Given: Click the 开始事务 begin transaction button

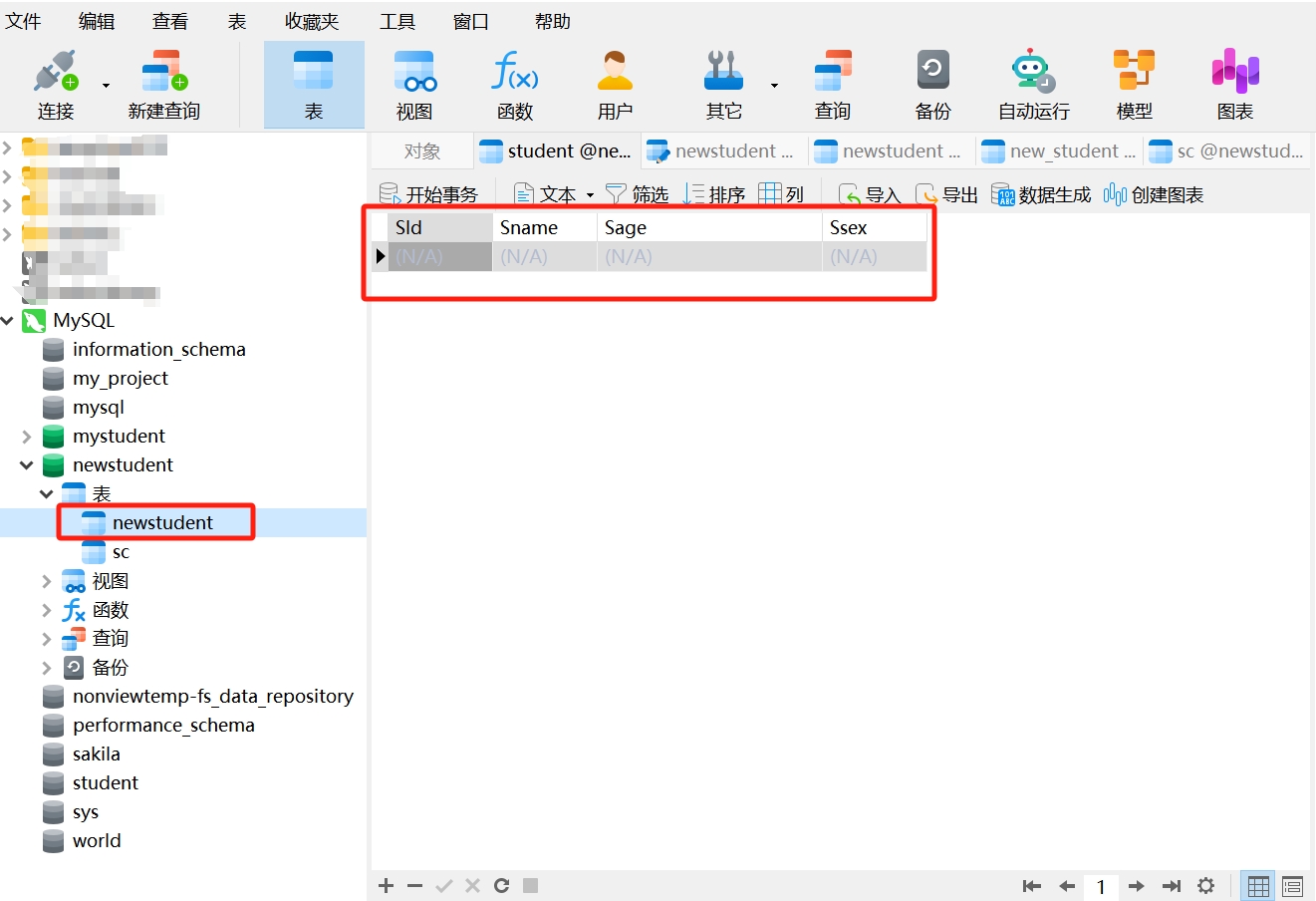Looking at the screenshot, I should click(429, 194).
